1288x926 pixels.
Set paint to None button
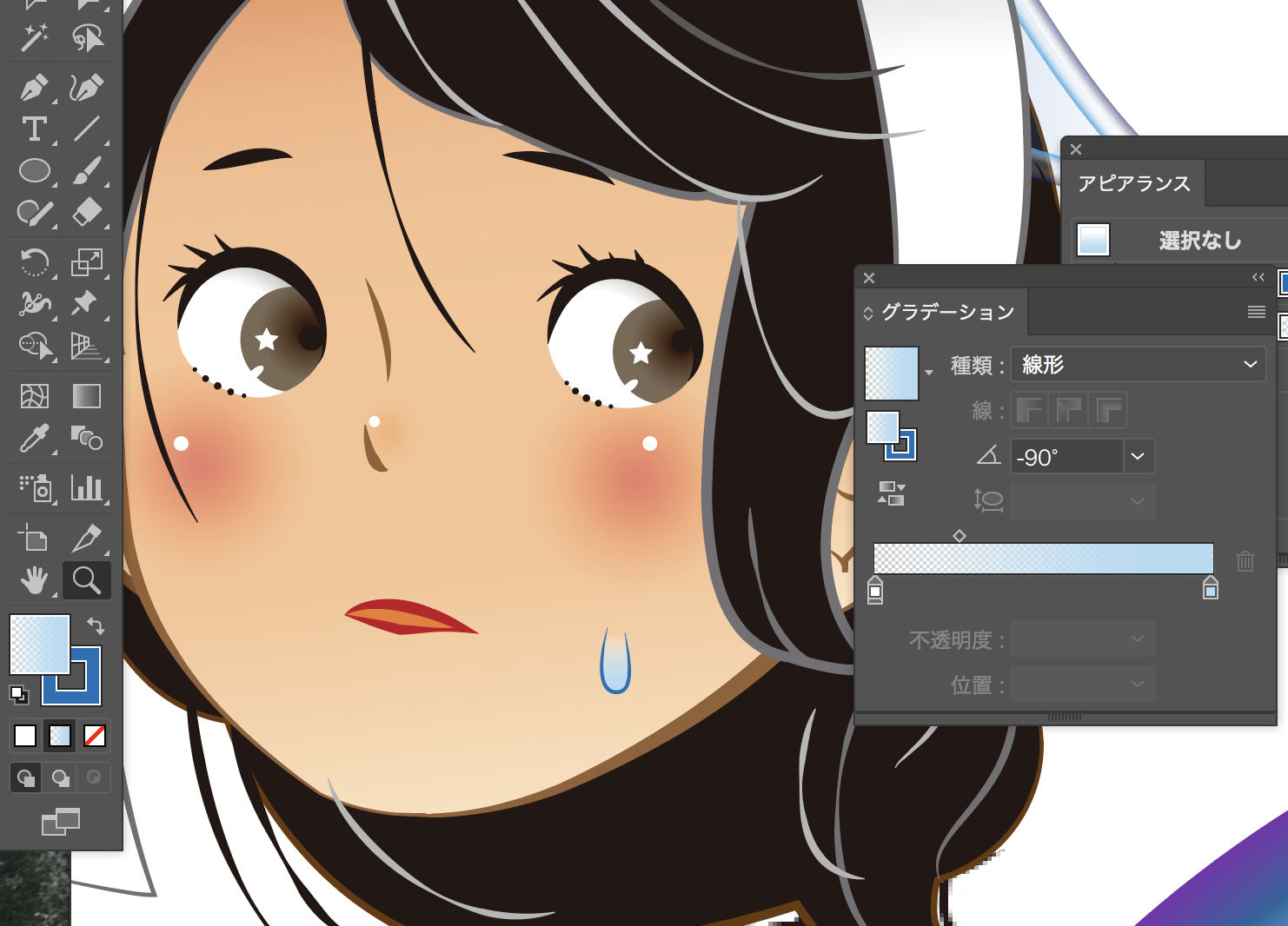tap(95, 736)
